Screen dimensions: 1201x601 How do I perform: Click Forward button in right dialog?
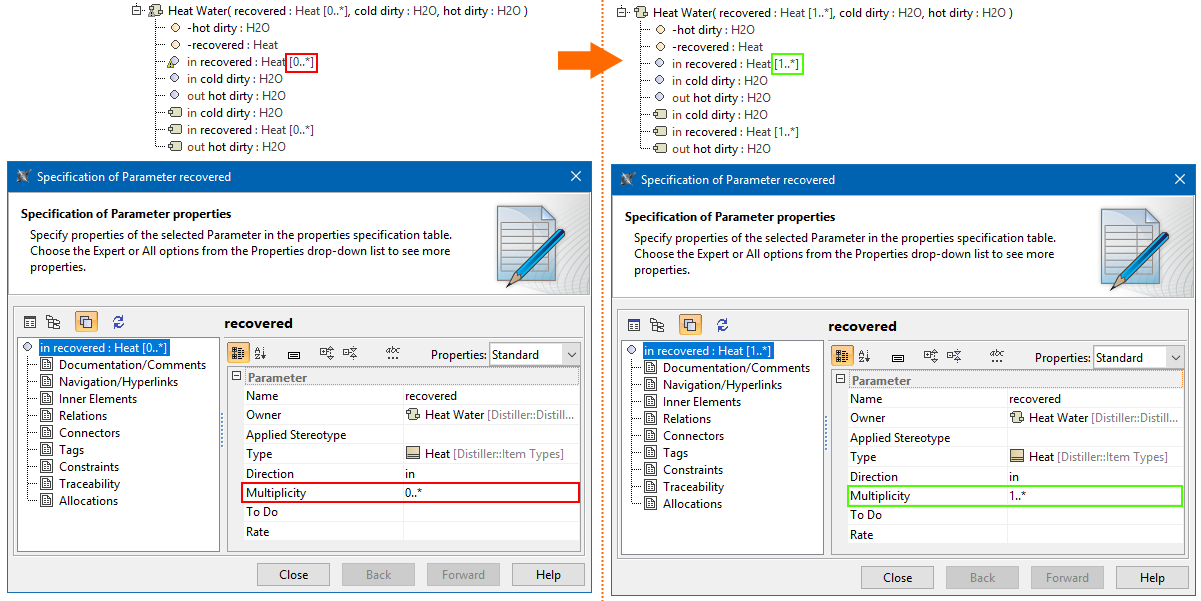(1068, 578)
